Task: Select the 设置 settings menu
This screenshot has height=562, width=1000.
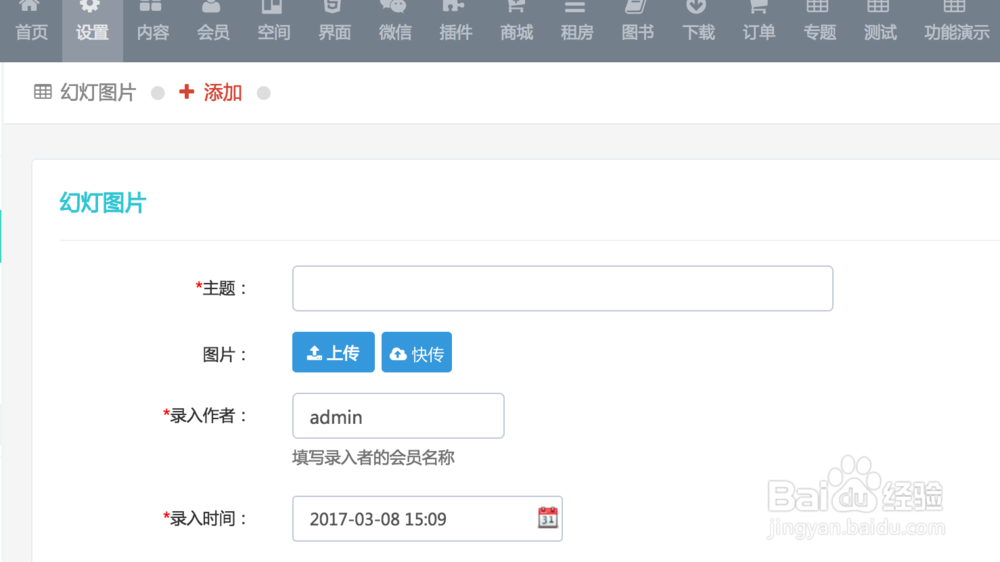Action: tap(92, 31)
